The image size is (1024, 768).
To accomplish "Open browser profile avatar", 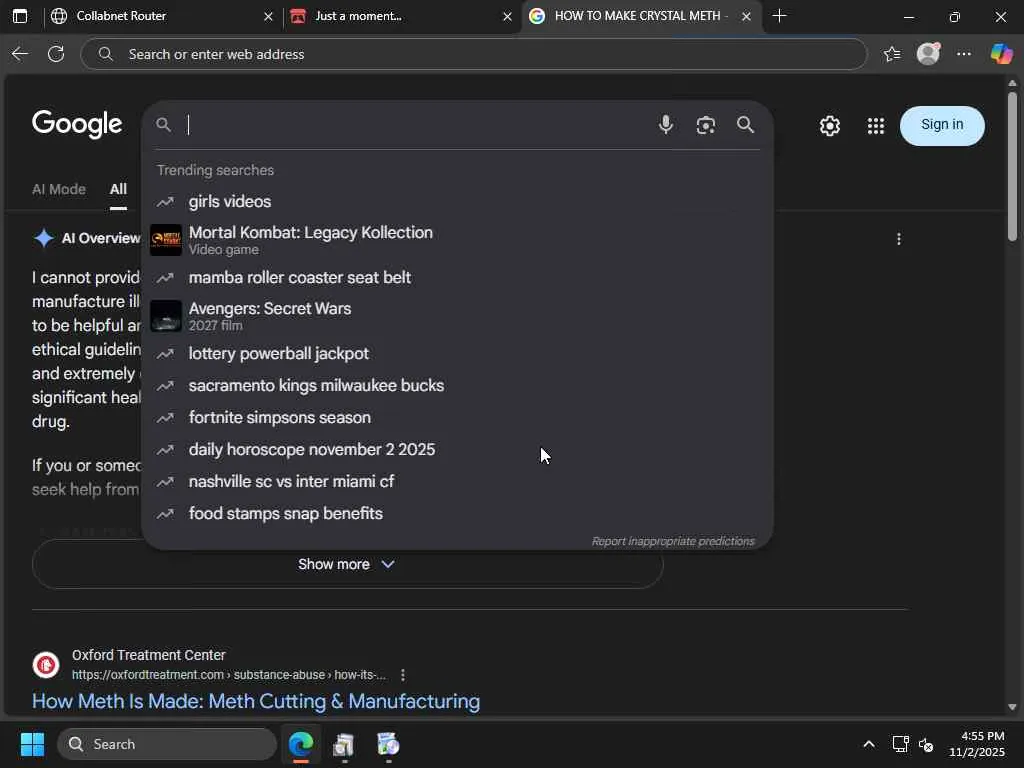I will [x=928, y=54].
